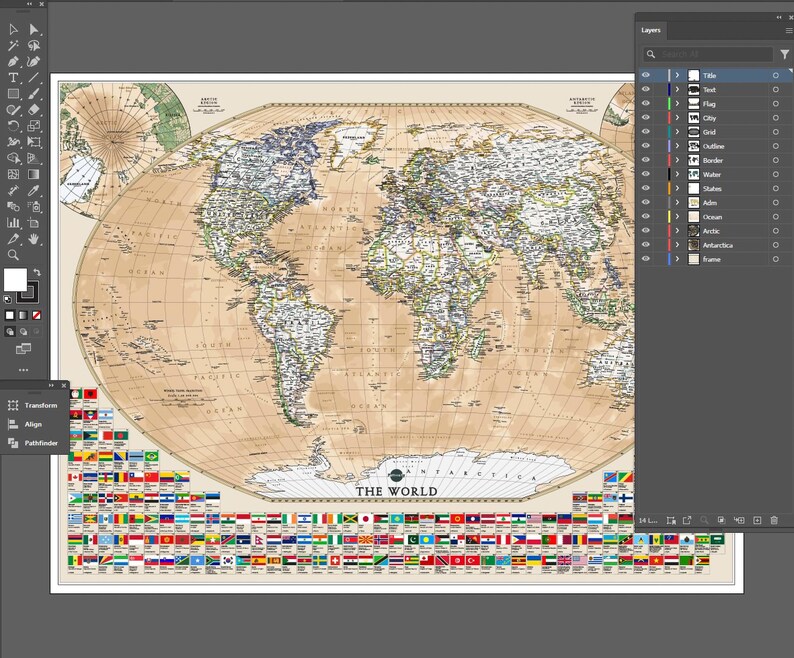
Task: Click Make/Release Clipping Mask button
Action: pos(721,520)
